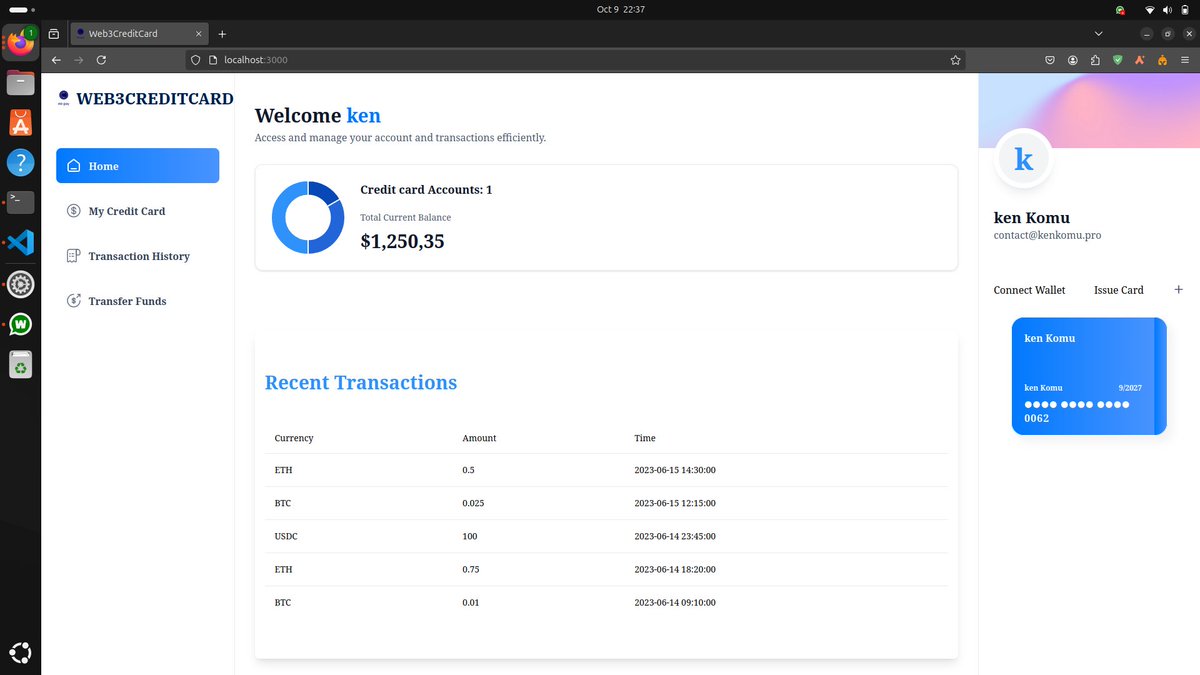
Task: Click the volume icon in system tray
Action: click(x=1167, y=9)
